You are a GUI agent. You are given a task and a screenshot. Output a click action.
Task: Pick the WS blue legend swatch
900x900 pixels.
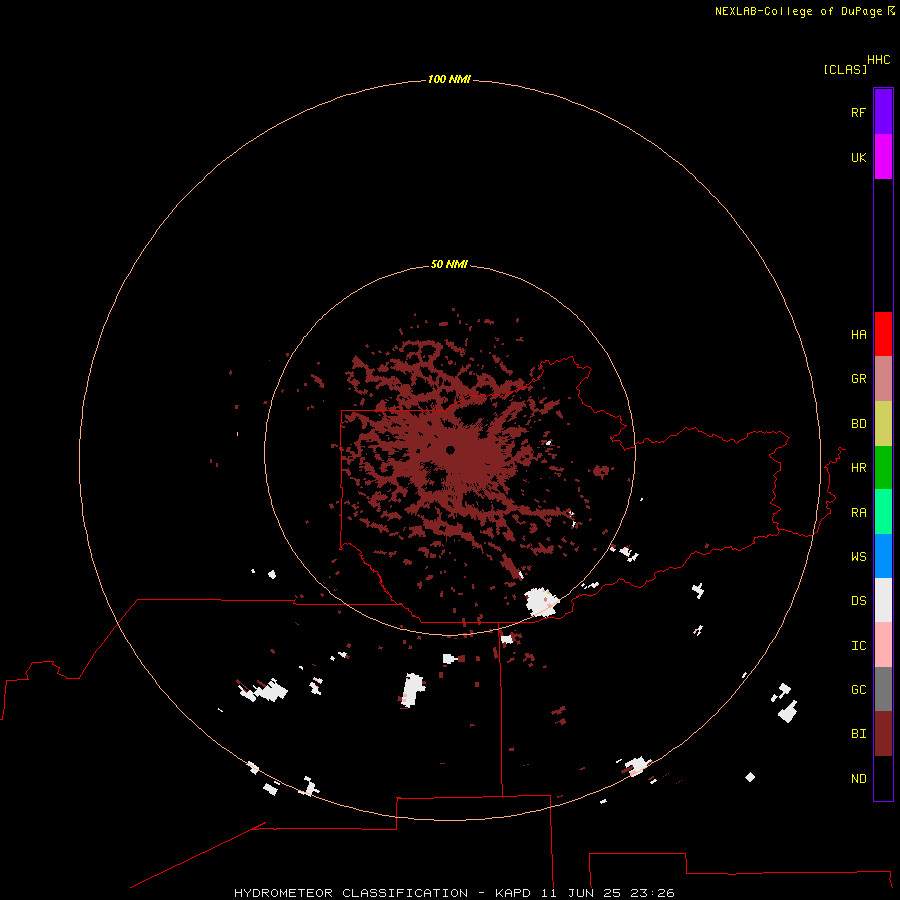(x=883, y=556)
